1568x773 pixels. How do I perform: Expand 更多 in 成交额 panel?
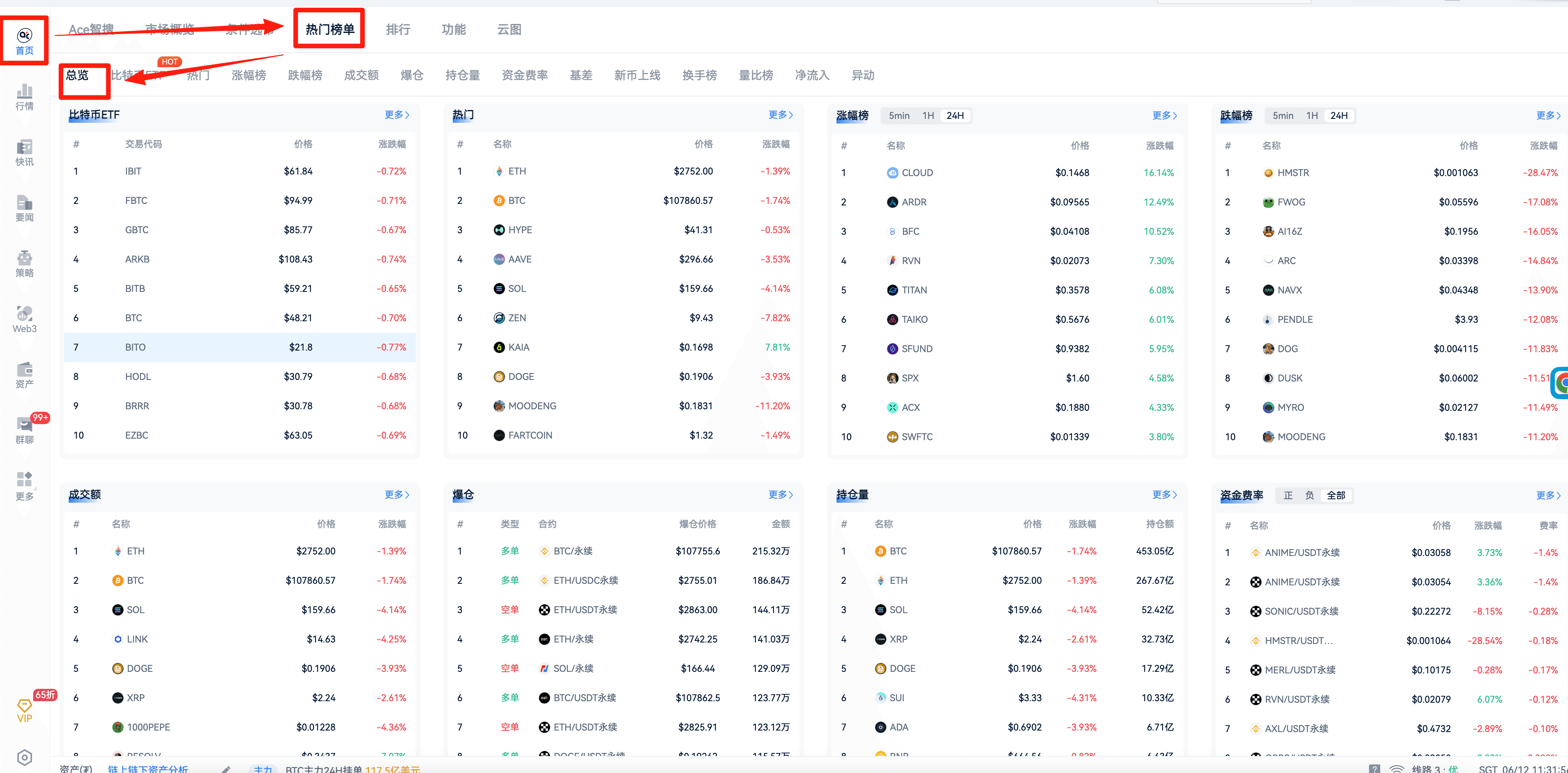point(397,494)
